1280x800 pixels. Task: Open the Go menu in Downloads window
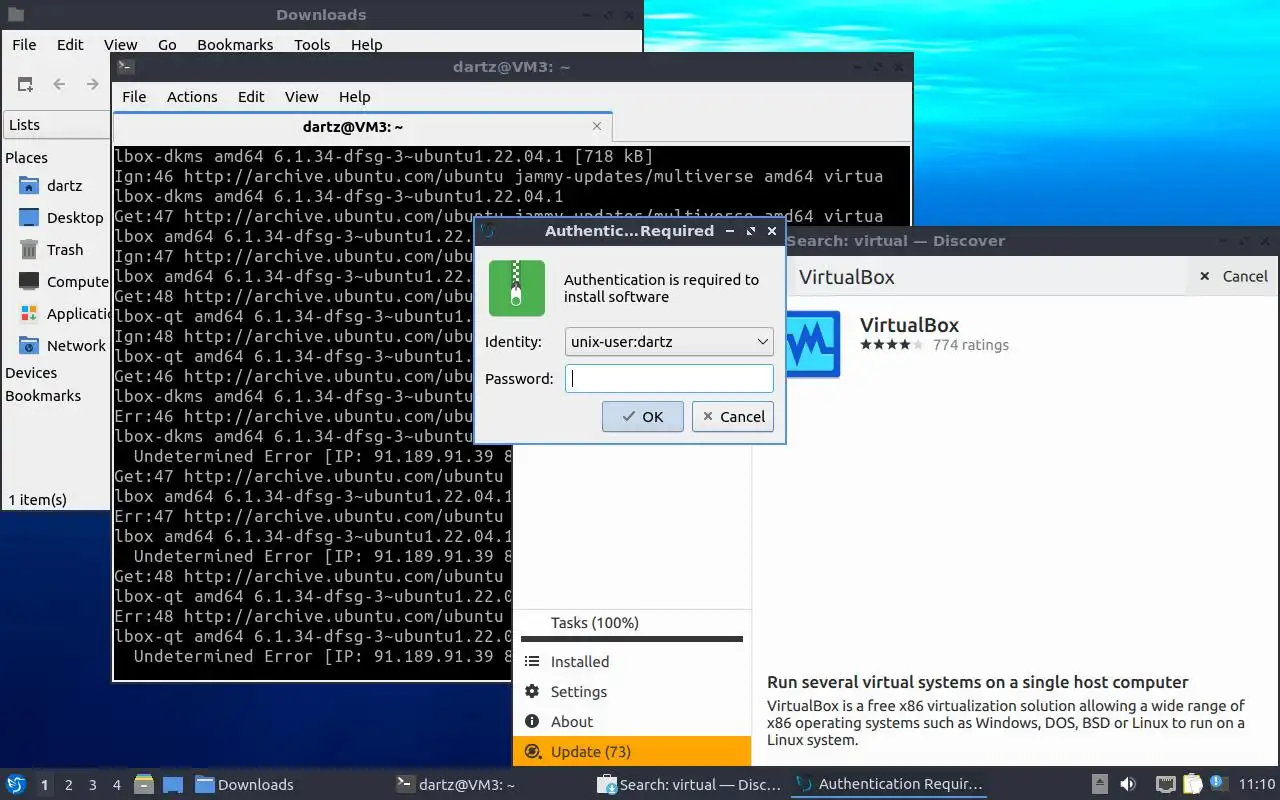(167, 44)
